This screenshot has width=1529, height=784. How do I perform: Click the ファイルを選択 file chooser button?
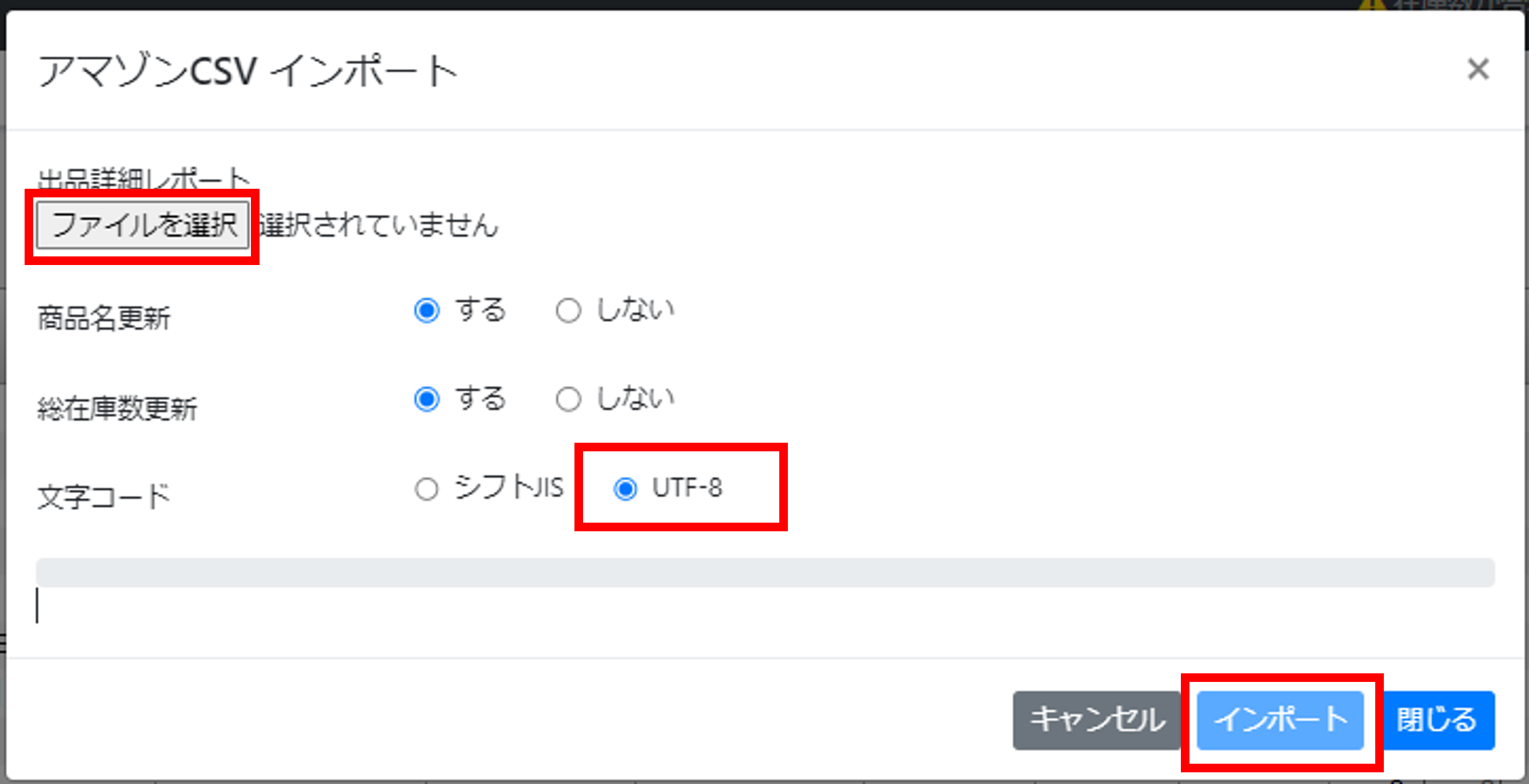[143, 225]
